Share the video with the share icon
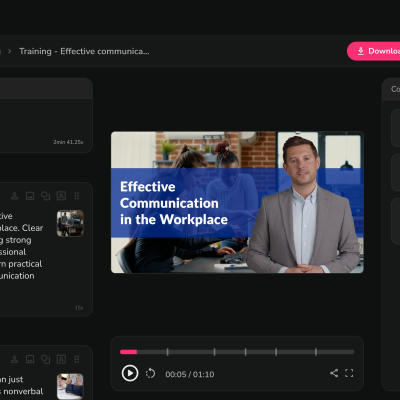400x400 pixels. [334, 373]
